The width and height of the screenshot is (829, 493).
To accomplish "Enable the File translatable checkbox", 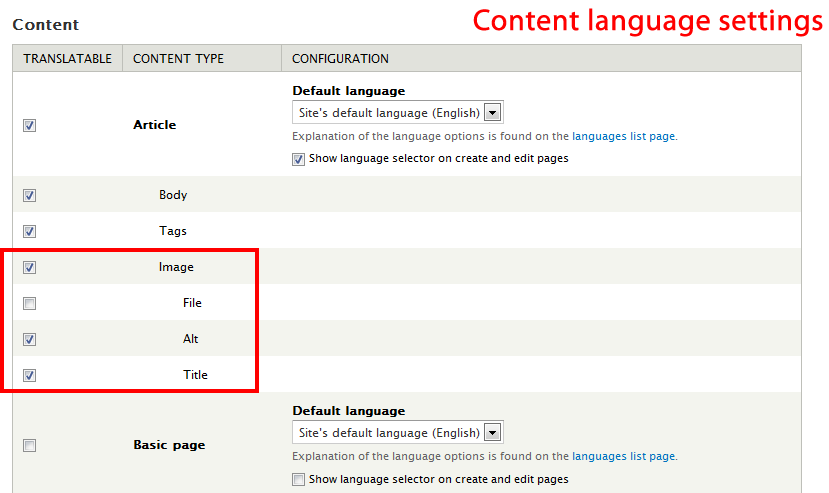I will 30,303.
